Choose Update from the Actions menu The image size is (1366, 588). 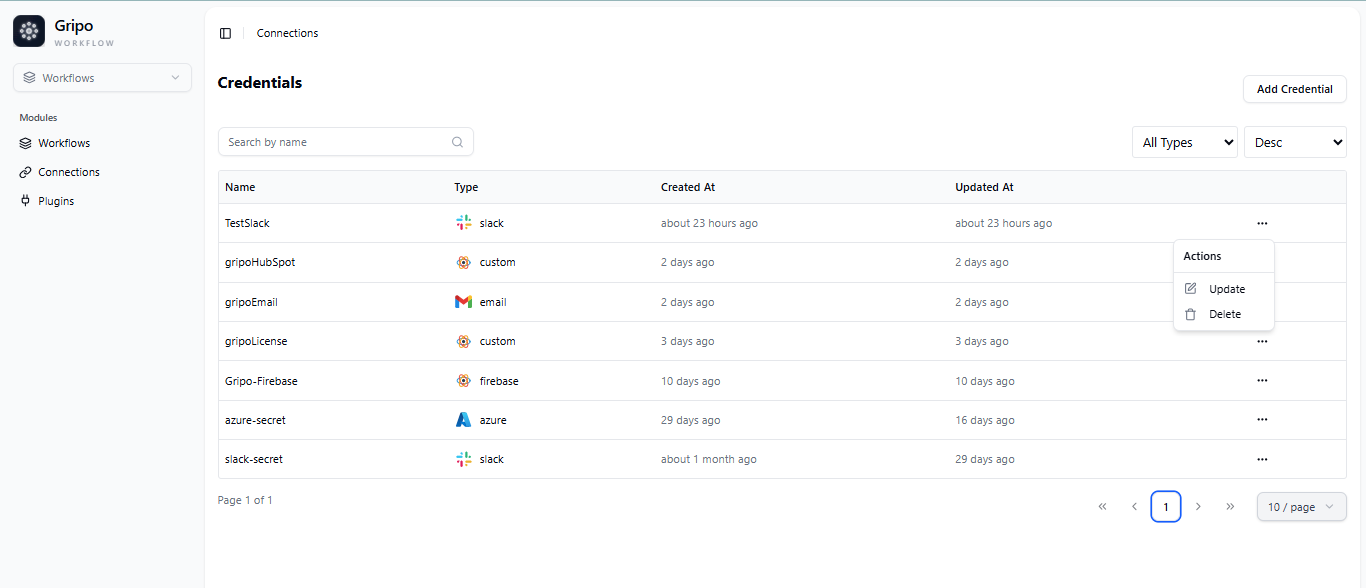coord(1226,289)
